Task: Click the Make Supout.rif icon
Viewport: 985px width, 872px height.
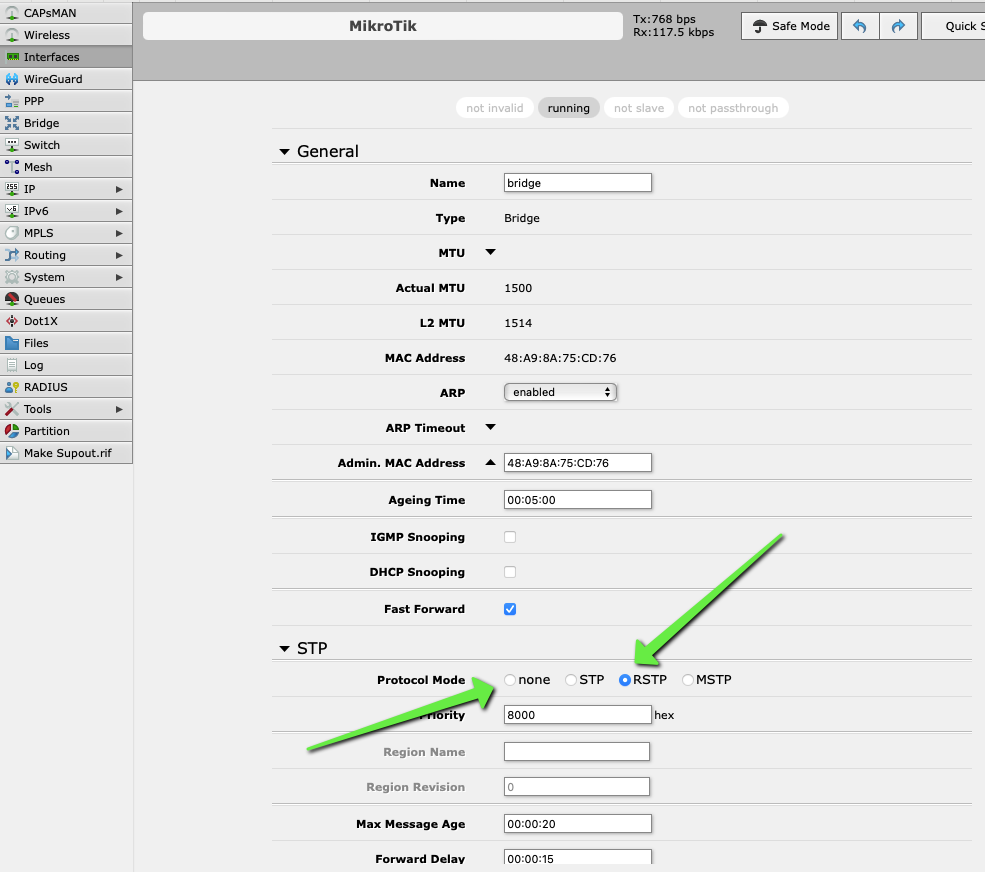Action: [12, 453]
